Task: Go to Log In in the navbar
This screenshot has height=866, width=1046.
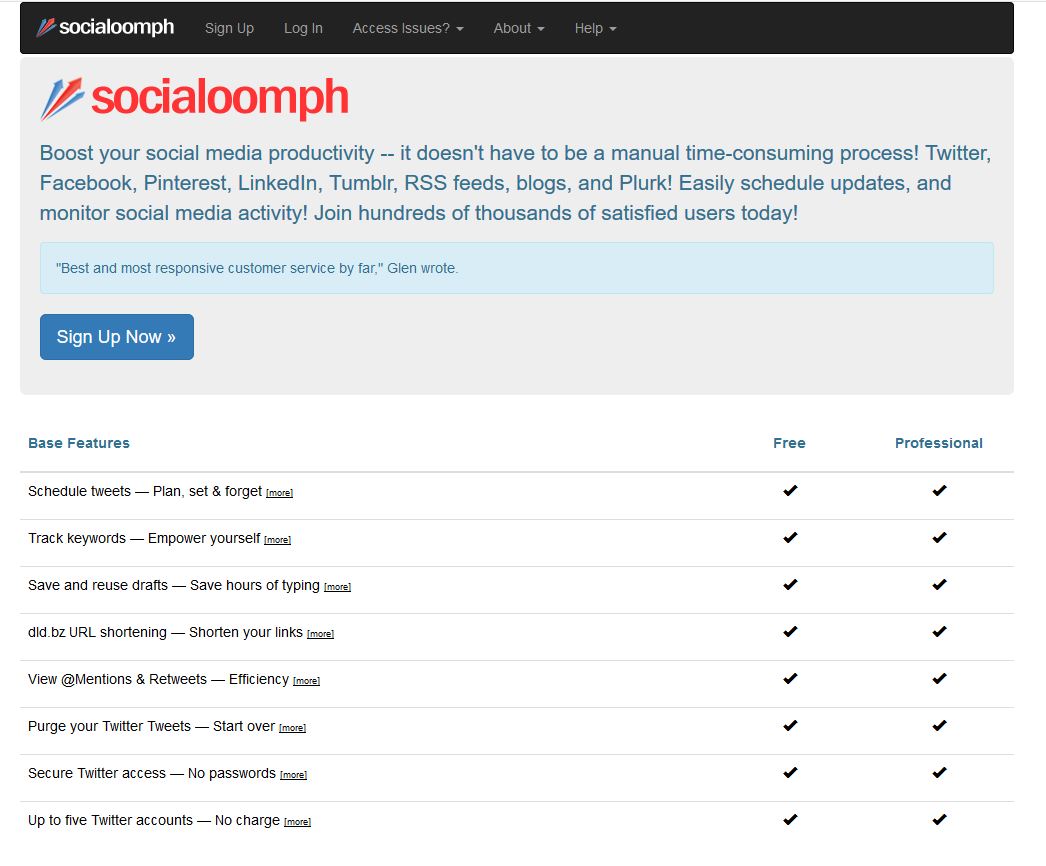Action: 303,28
